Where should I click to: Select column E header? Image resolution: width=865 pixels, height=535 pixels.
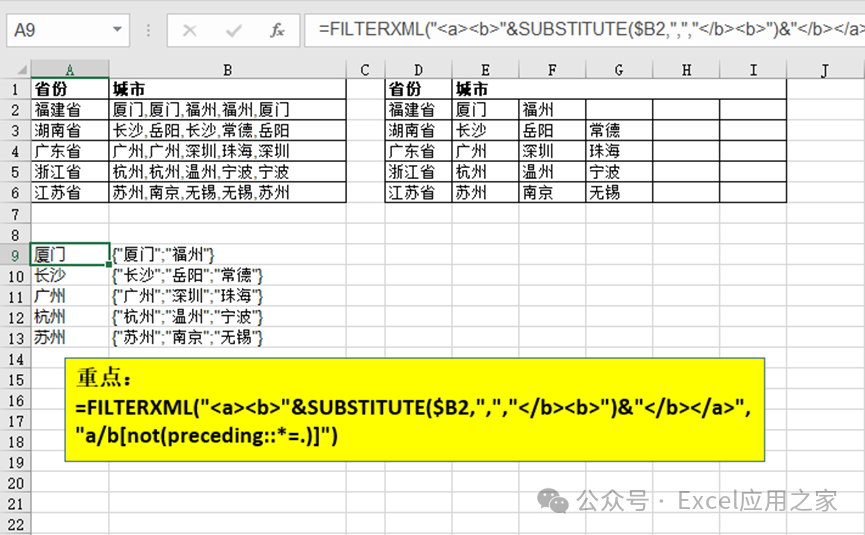(485, 70)
